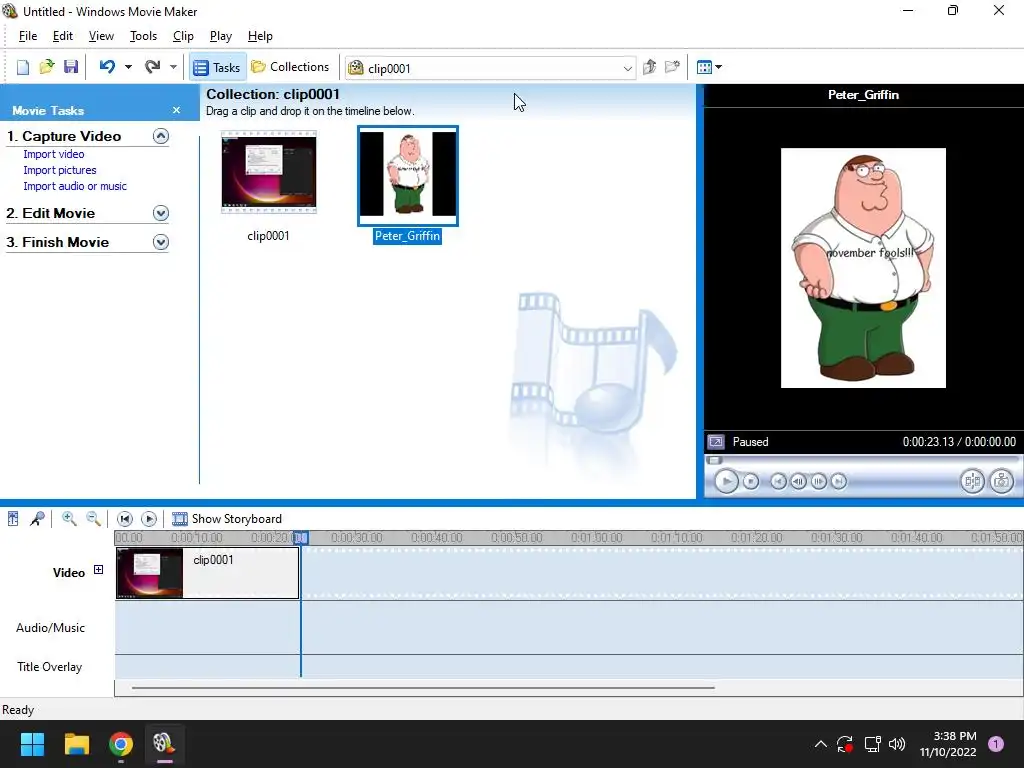Show hidden system tray icons
The width and height of the screenshot is (1024, 768).
[821, 744]
